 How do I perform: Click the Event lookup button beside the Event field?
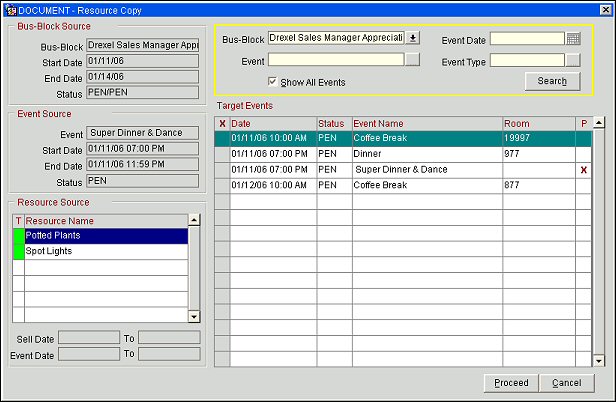click(x=413, y=61)
